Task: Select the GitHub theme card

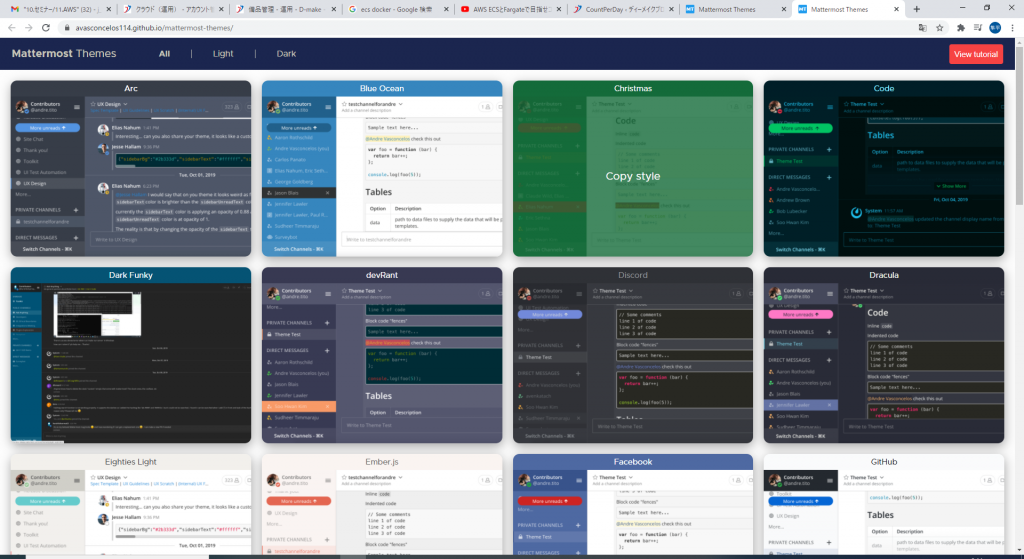Action: tap(884, 504)
